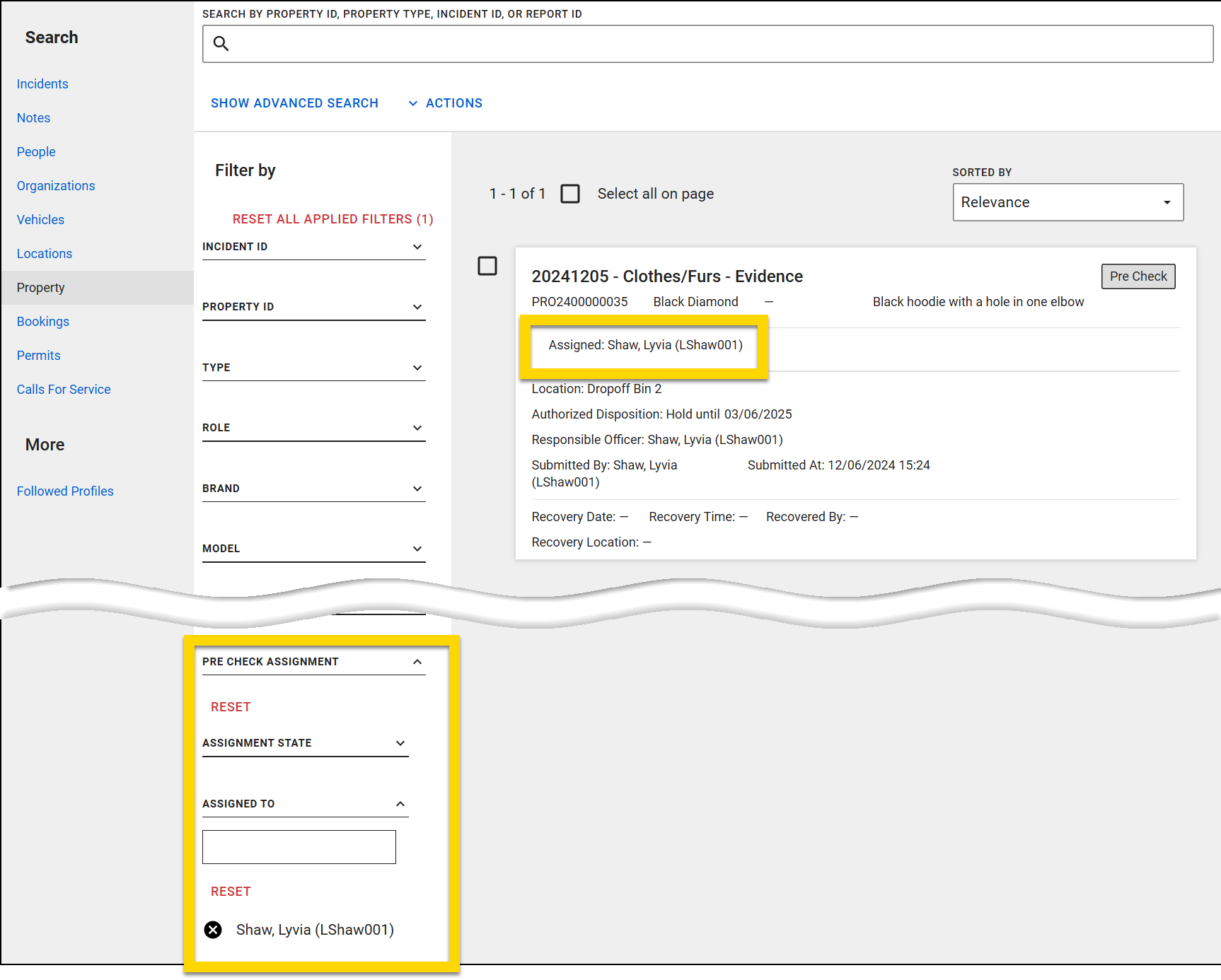Click the search magnifier icon
The image size is (1221, 980).
221,44
